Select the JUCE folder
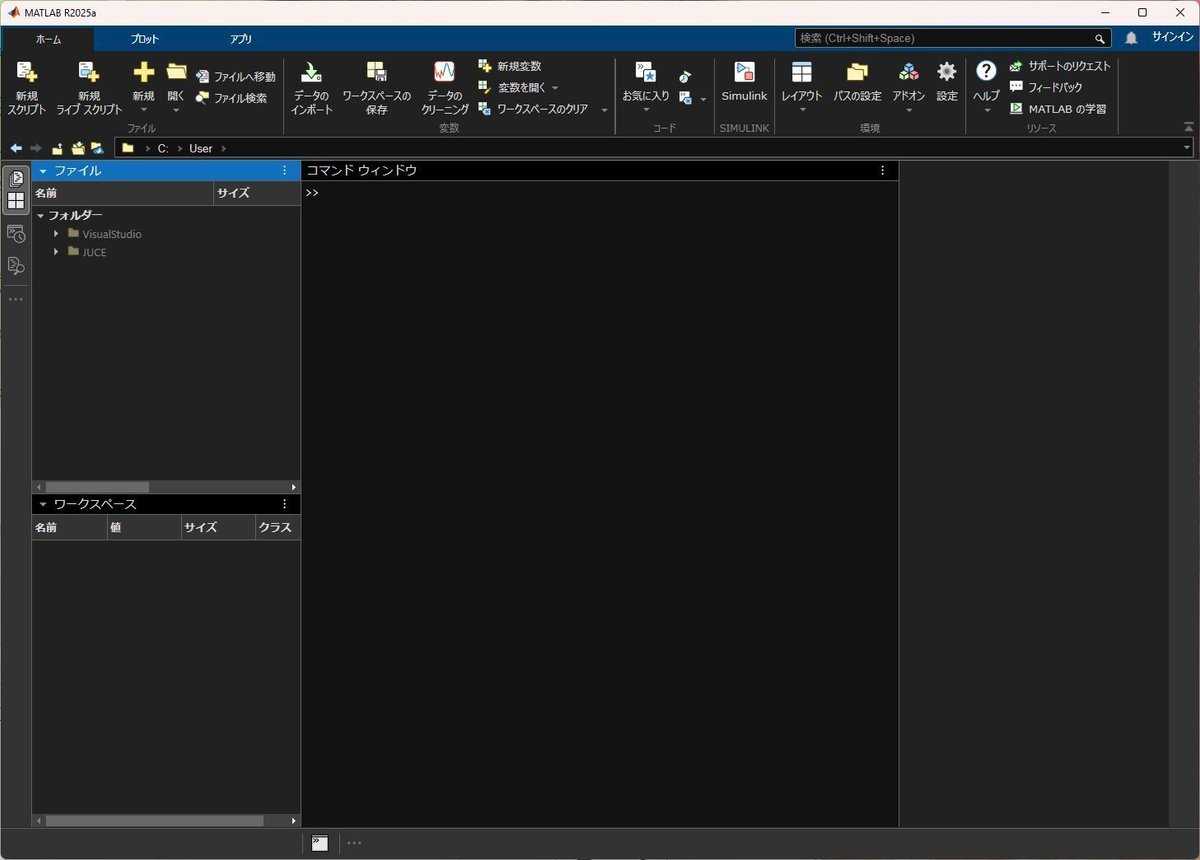The height and width of the screenshot is (860, 1200). tap(87, 252)
